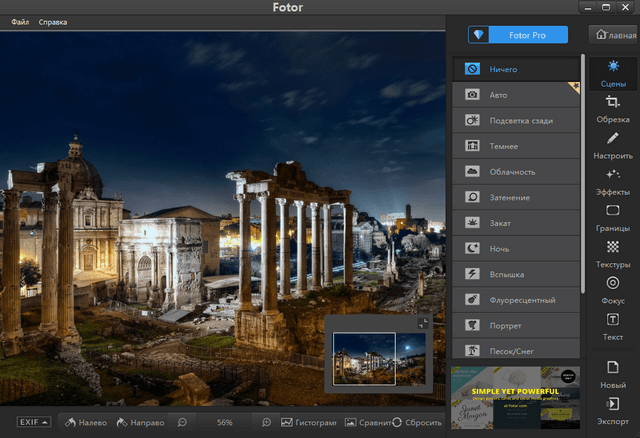Go to the Главная home screen
The image size is (640, 438).
[615, 35]
